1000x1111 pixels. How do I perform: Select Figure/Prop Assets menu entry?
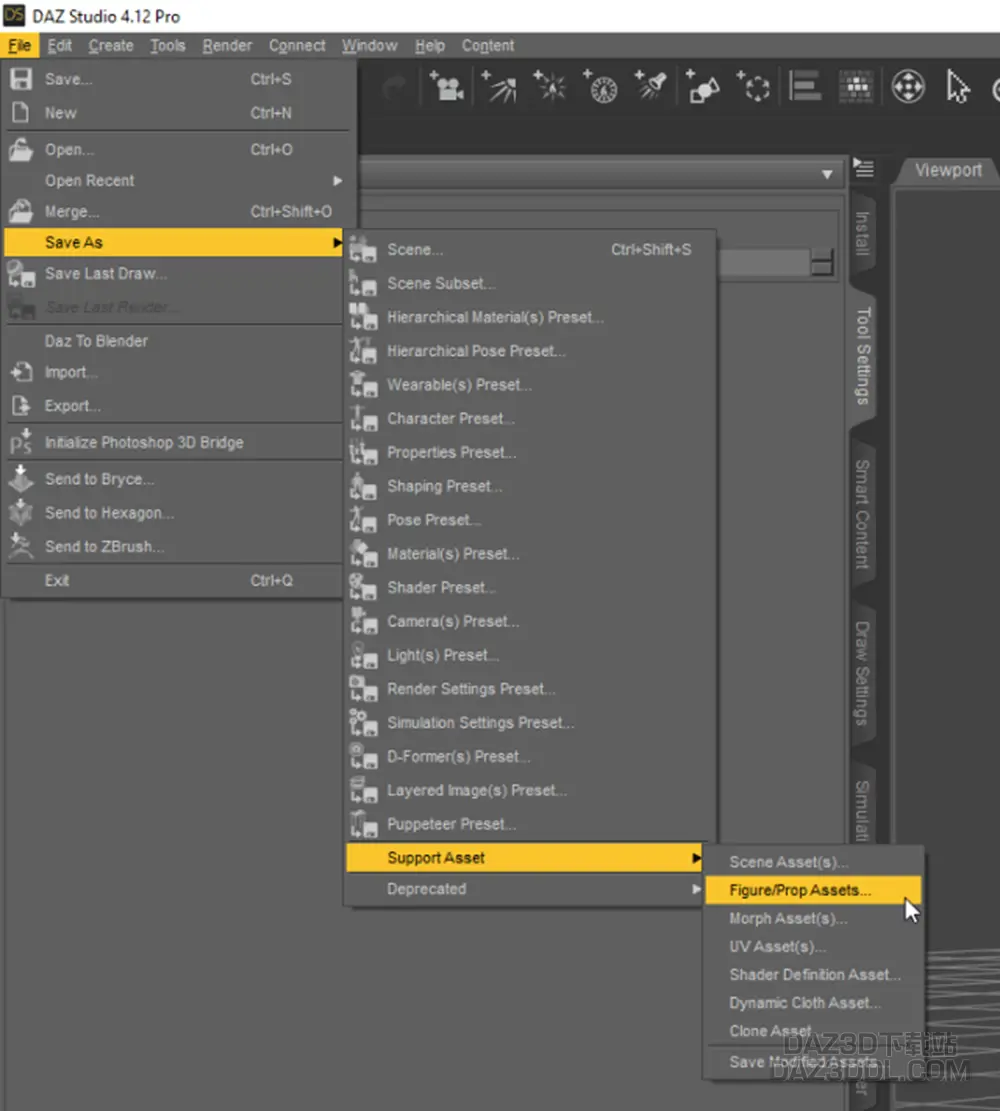pyautogui.click(x=814, y=890)
